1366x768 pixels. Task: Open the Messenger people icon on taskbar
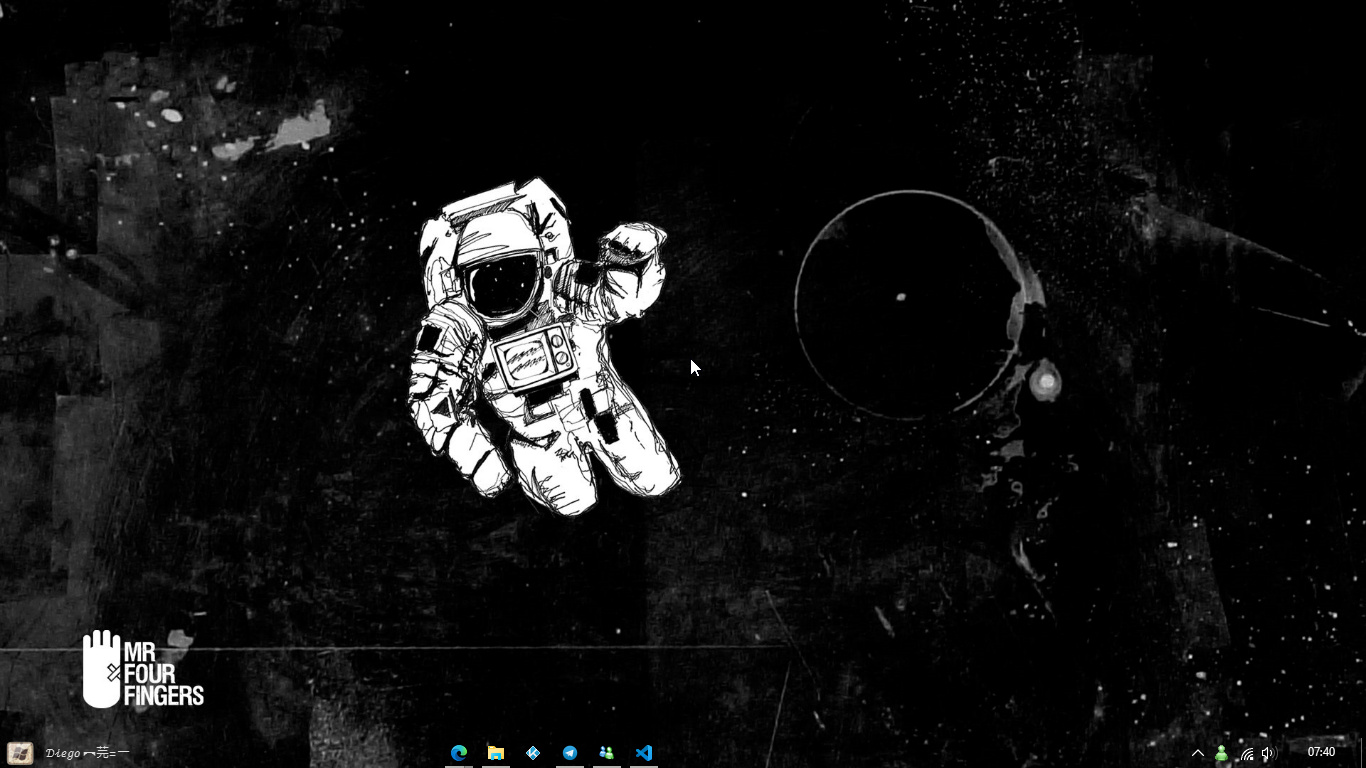coord(607,753)
